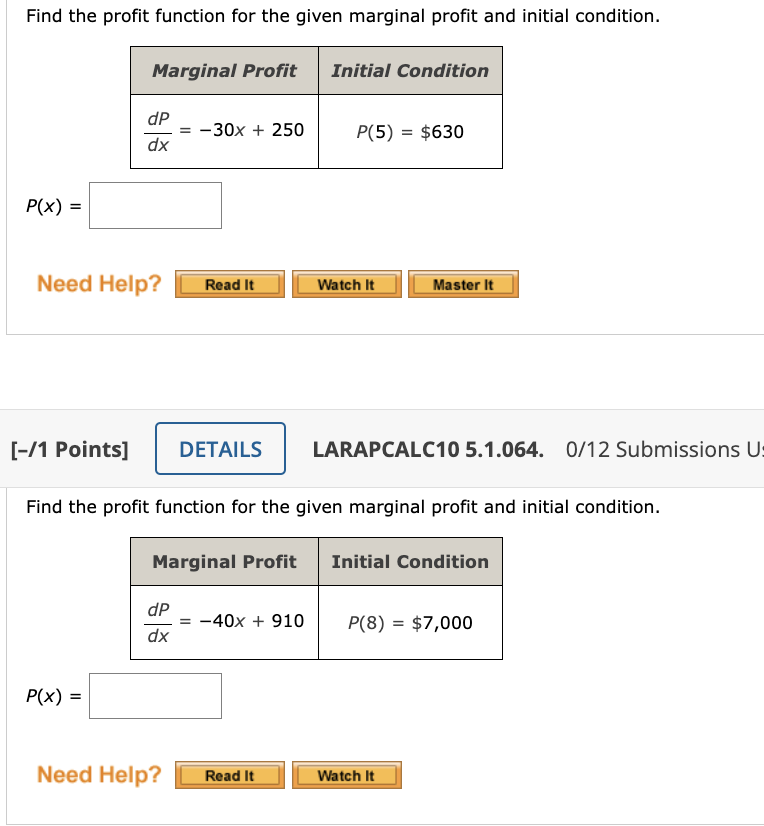
Task: Select the Marginal Profit column header in first table
Action: (x=223, y=70)
